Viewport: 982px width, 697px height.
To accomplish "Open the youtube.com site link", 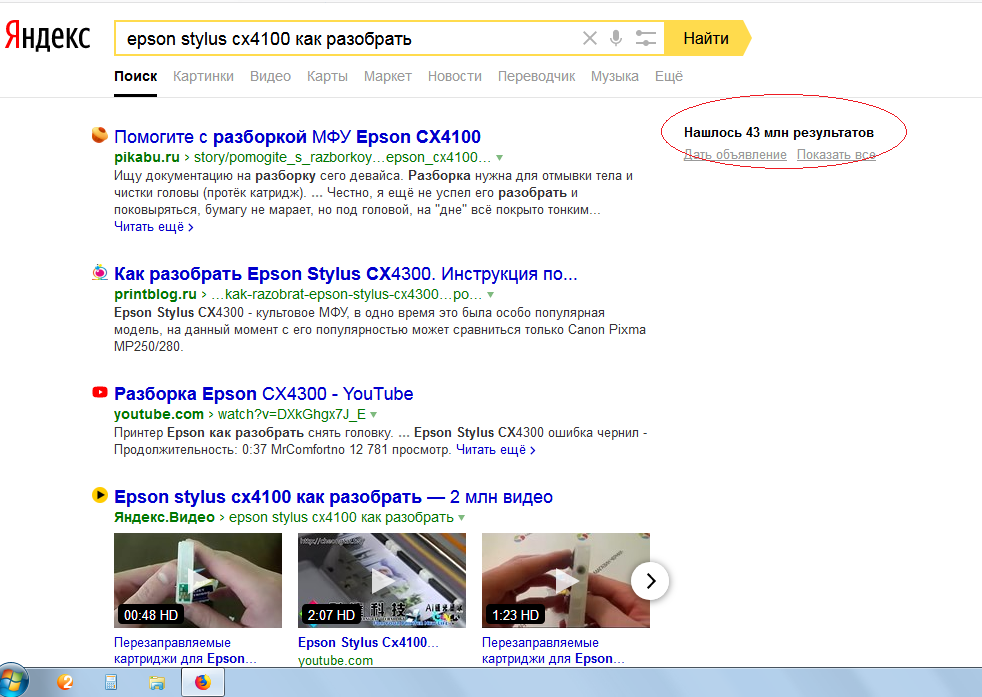I will click(158, 415).
